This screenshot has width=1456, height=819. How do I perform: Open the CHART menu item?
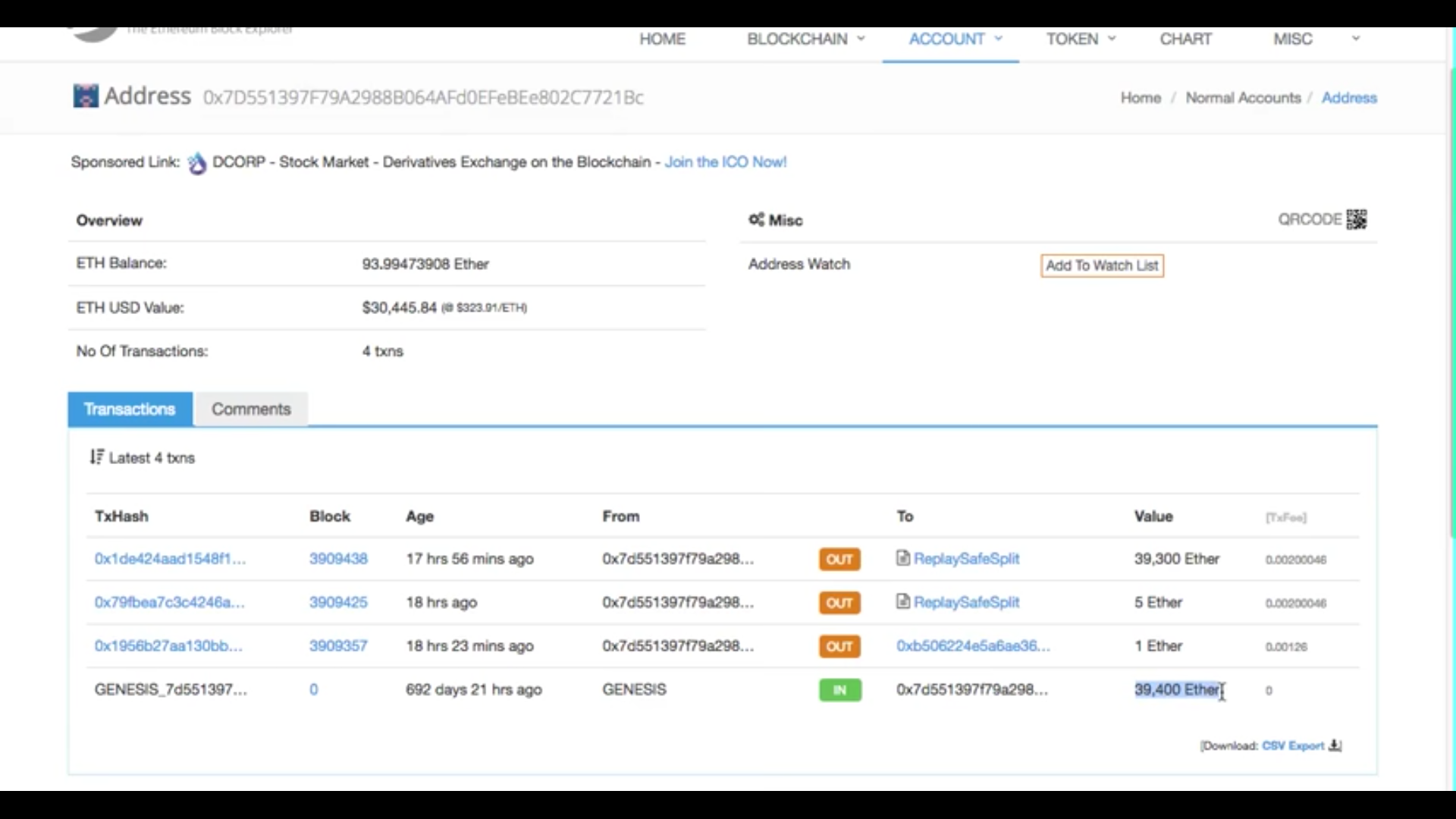pos(1185,39)
